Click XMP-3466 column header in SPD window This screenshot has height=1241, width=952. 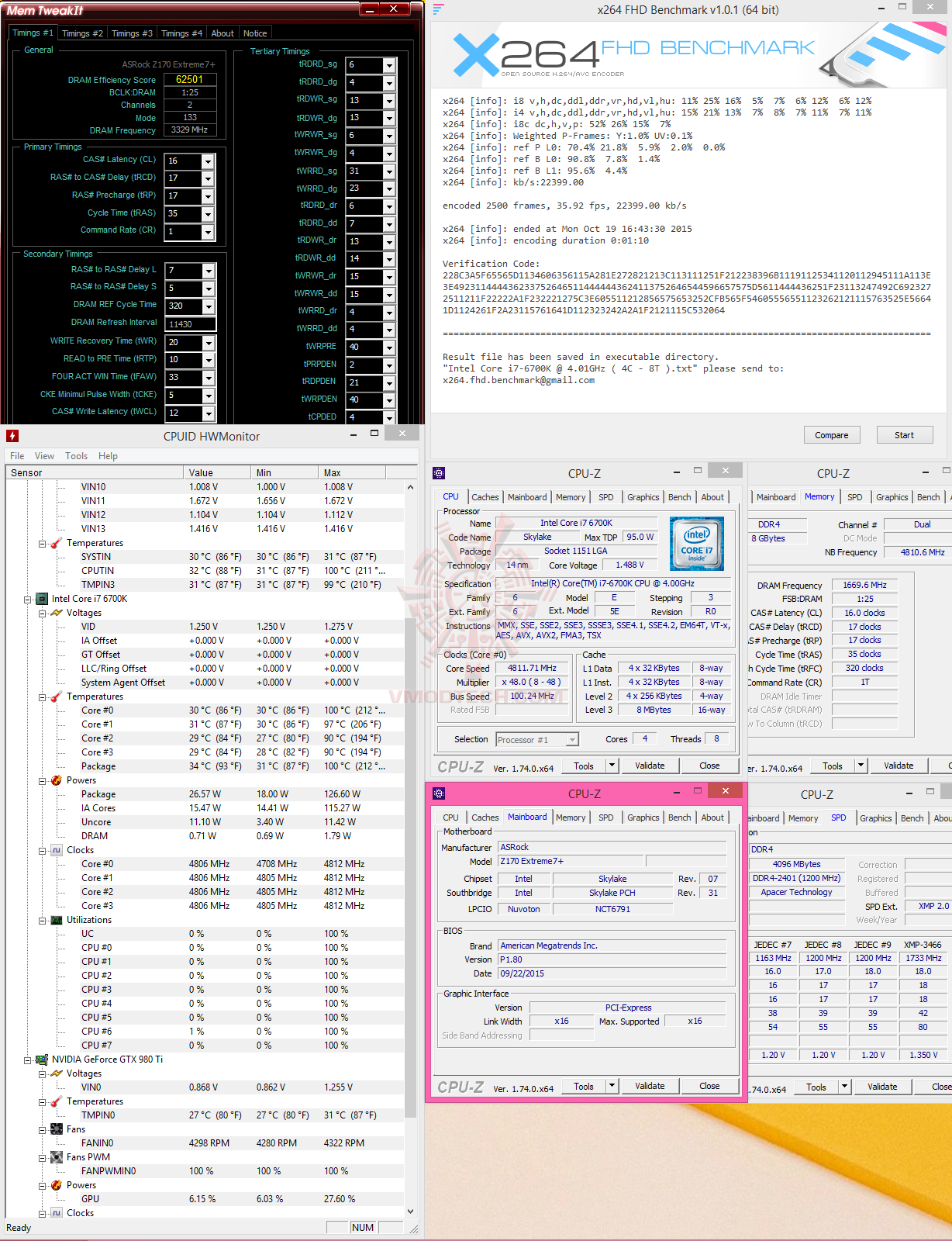pos(923,945)
